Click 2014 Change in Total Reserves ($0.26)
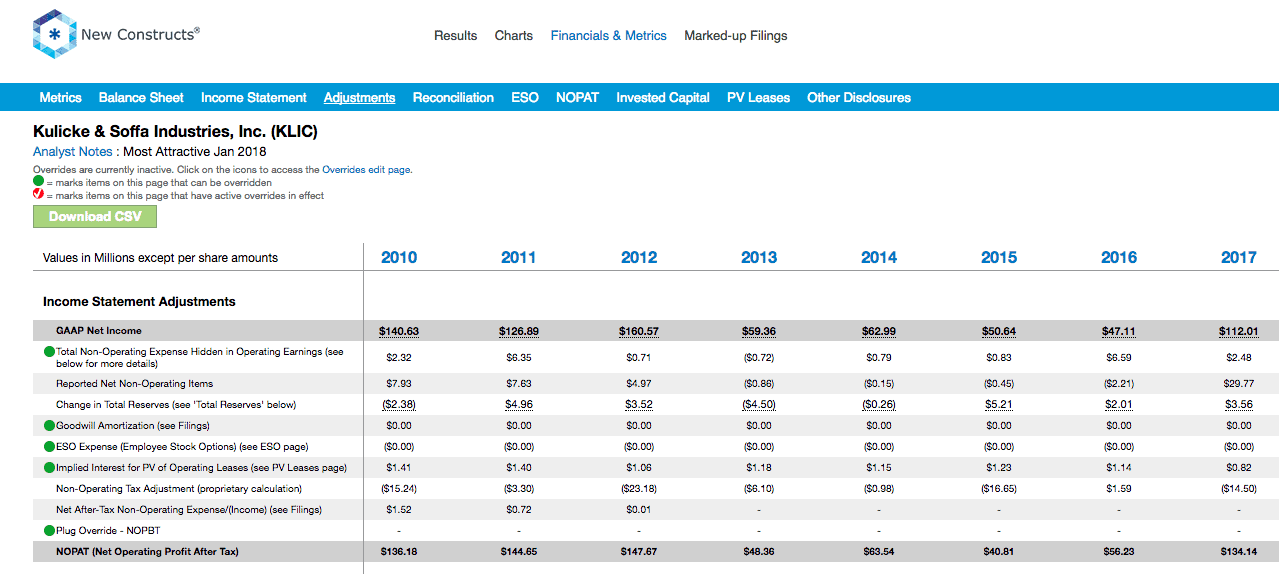The width and height of the screenshot is (1279, 574). point(879,405)
